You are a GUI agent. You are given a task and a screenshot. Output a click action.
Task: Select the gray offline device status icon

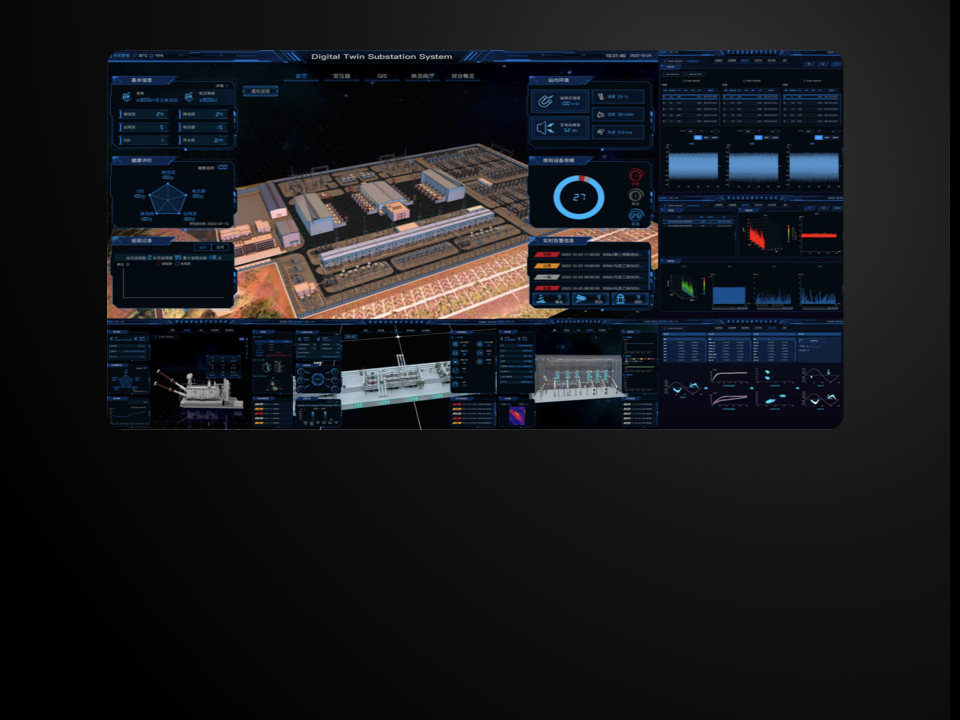[635, 195]
